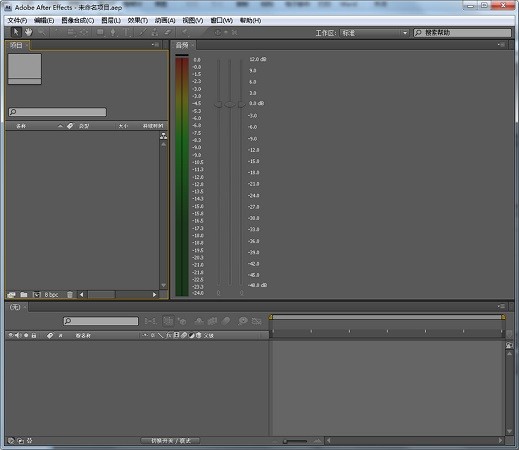Viewport: 519px width, 450px height.
Task: Click the switches/modes toggle button
Action: pyautogui.click(x=170, y=441)
